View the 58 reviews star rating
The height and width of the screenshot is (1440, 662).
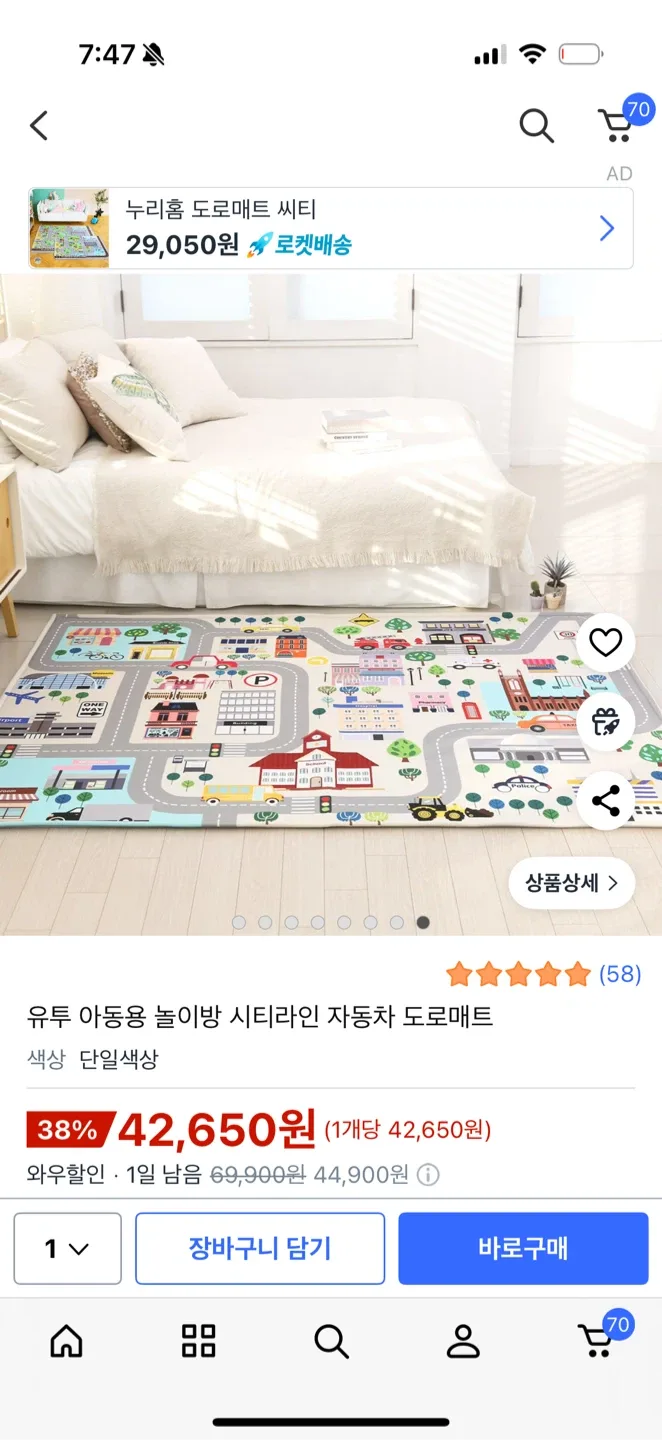(x=543, y=974)
